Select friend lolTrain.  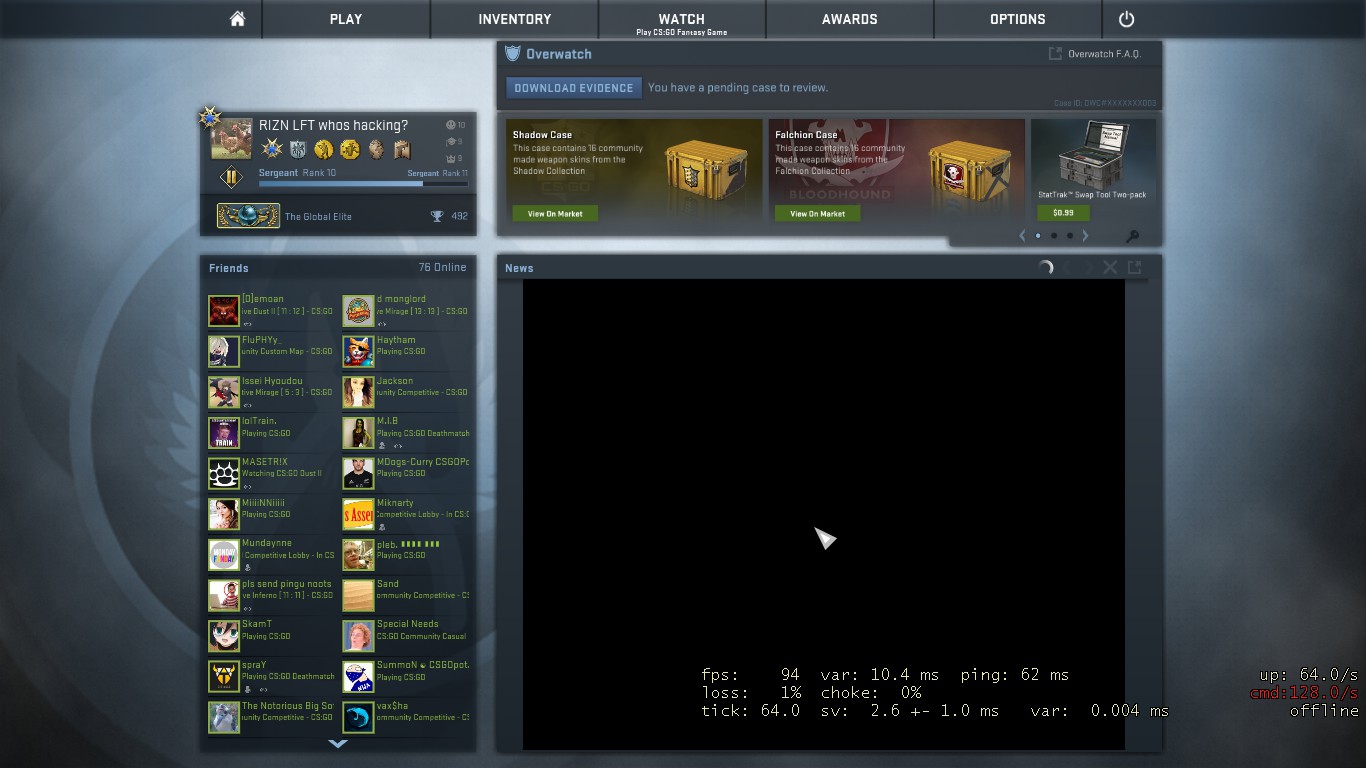click(x=270, y=432)
